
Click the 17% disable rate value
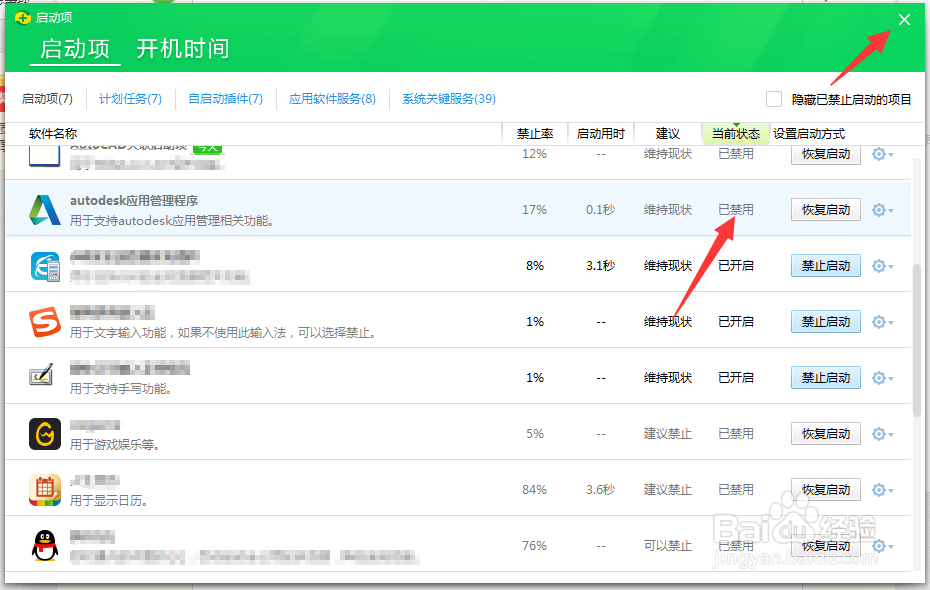[x=534, y=210]
